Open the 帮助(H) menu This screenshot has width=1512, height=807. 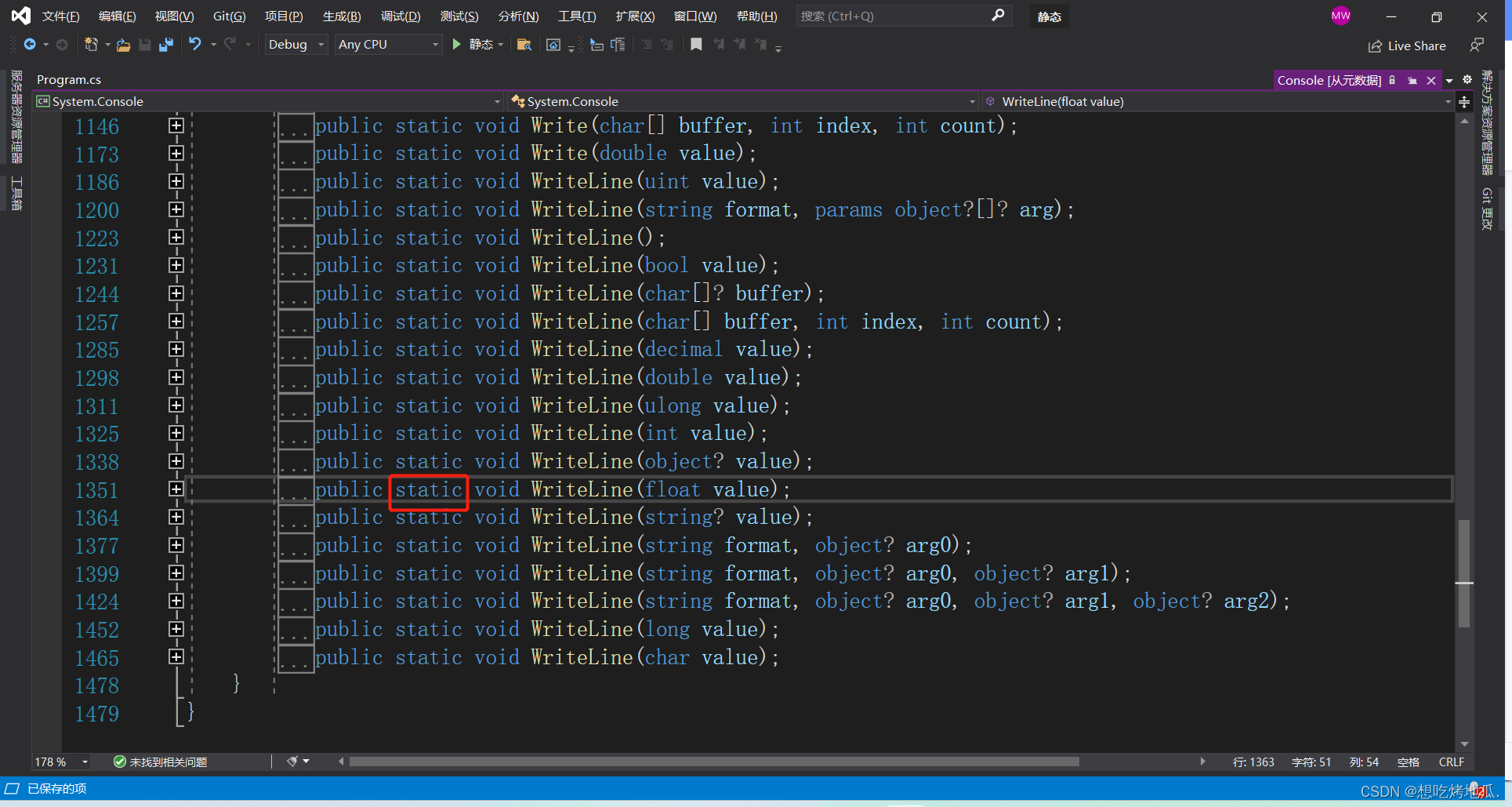coord(756,16)
